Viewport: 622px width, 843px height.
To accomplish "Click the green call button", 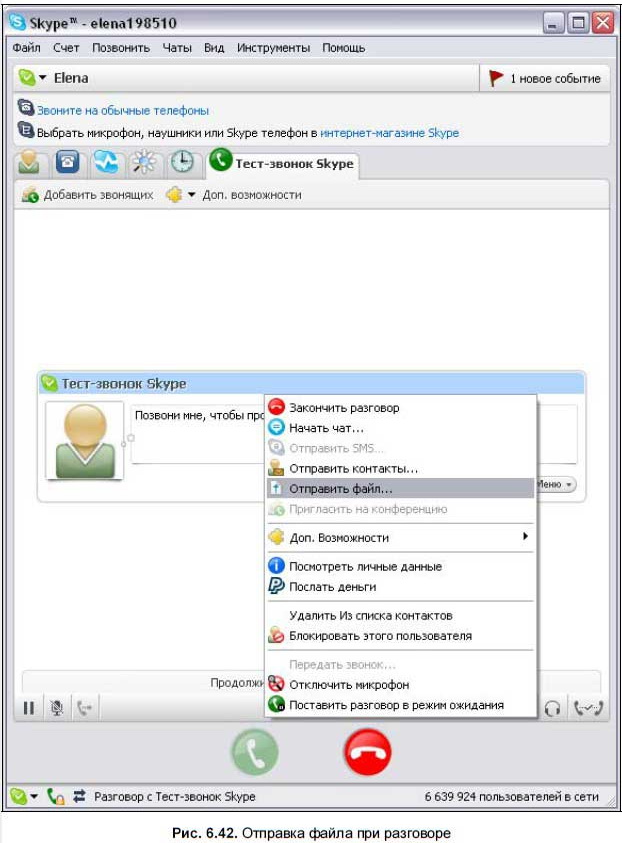I will click(256, 754).
